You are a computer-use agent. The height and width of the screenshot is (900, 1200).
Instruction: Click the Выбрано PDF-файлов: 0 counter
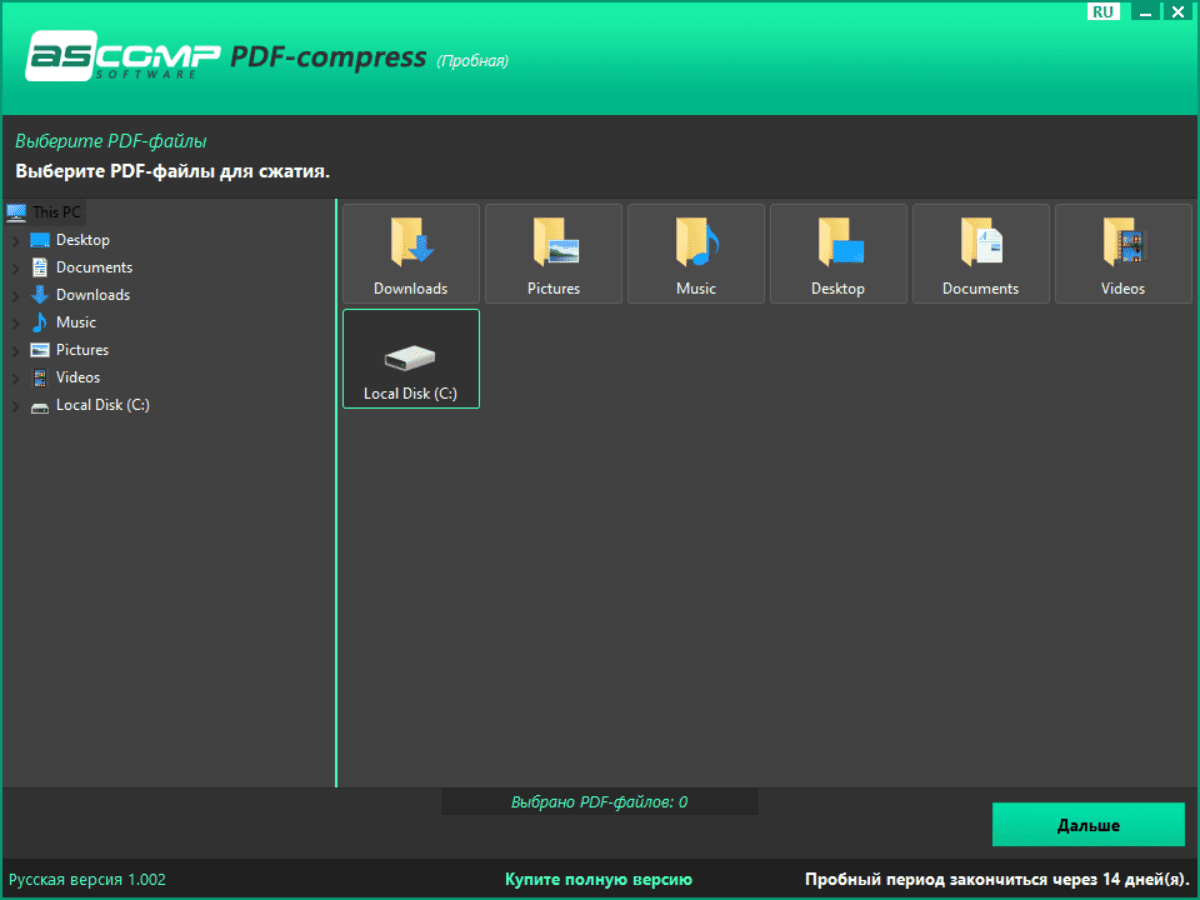pos(600,802)
